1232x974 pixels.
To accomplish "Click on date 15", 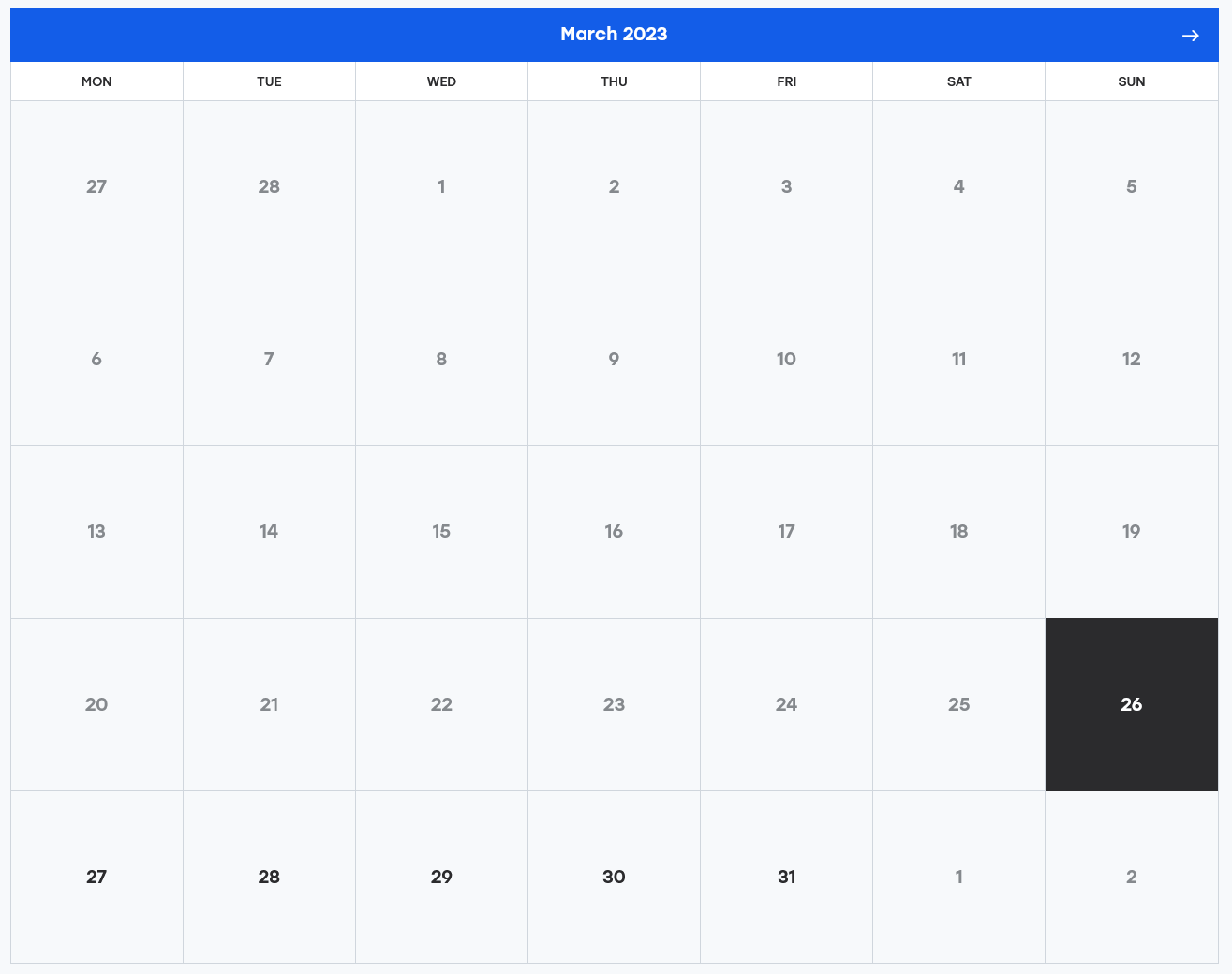I will 441,531.
